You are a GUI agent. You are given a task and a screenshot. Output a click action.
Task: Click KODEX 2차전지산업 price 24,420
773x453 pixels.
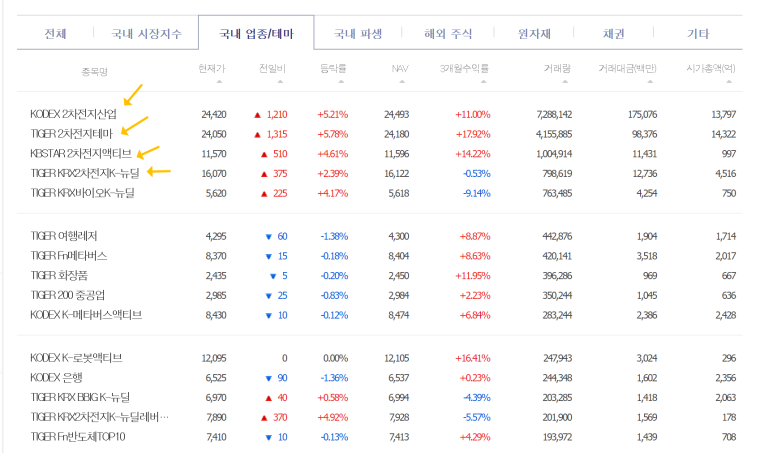click(213, 114)
